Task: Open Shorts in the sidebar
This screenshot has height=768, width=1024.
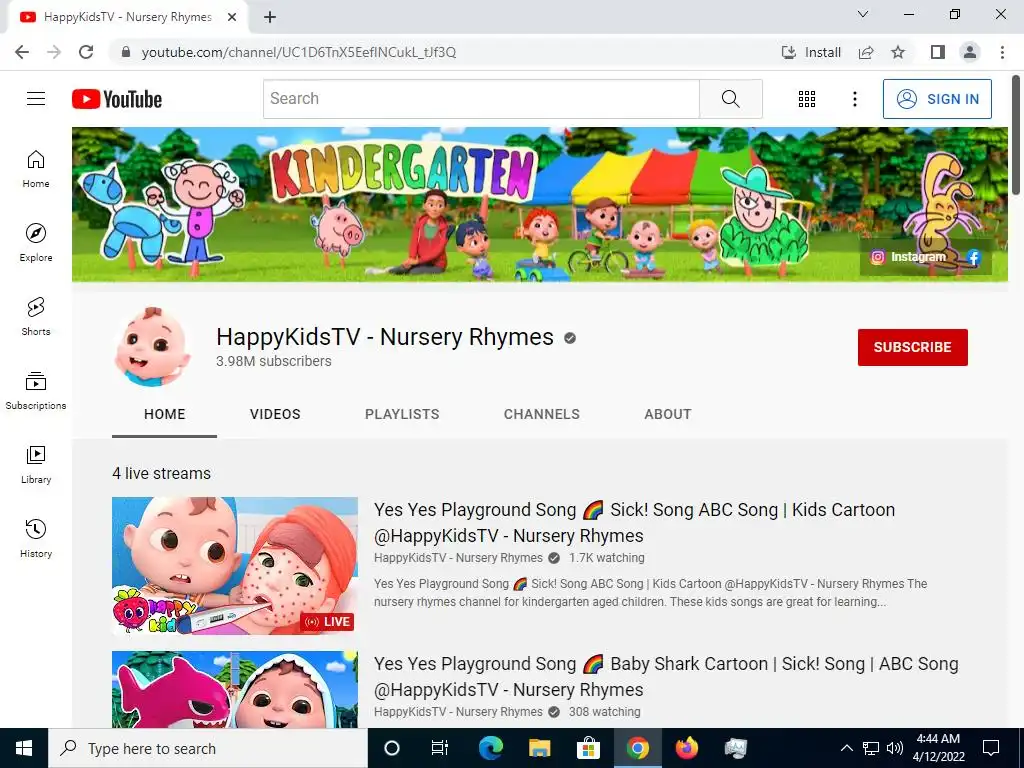Action: (x=36, y=316)
